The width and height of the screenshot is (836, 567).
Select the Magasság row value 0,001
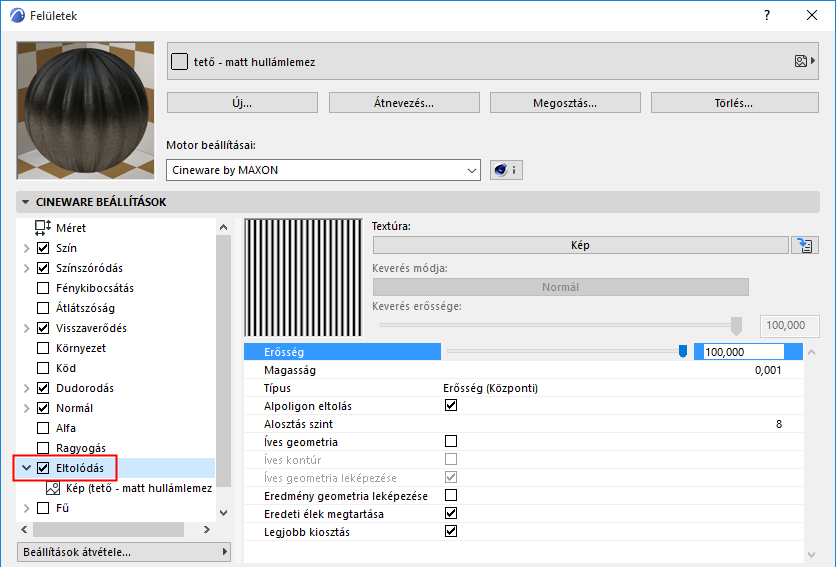pyautogui.click(x=768, y=370)
